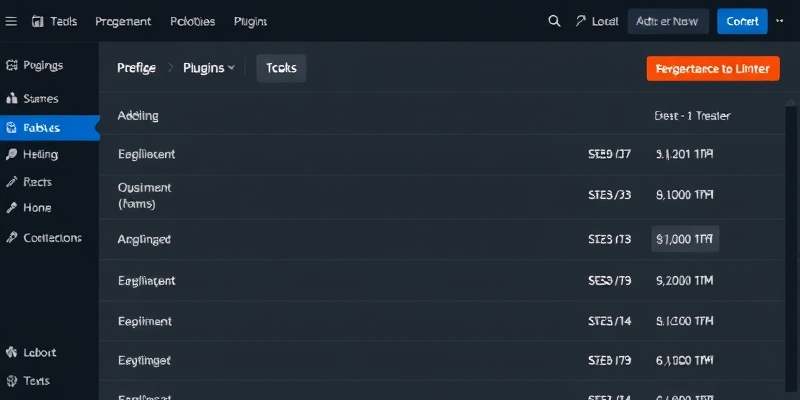
Task: Expand the Plugins breadcrumb dropdown
Action: [x=231, y=68]
